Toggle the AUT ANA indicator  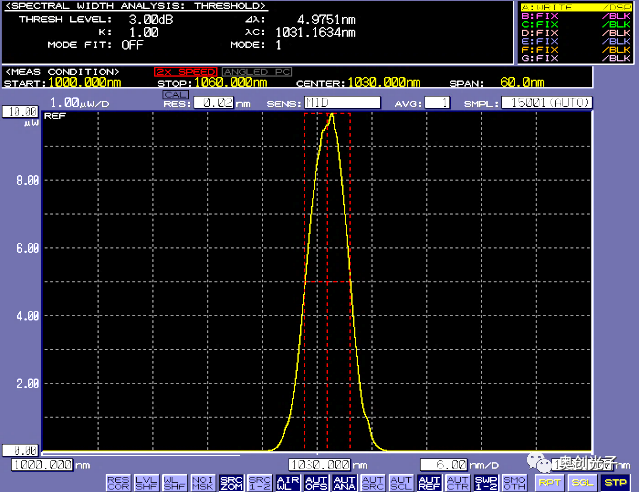(x=344, y=483)
